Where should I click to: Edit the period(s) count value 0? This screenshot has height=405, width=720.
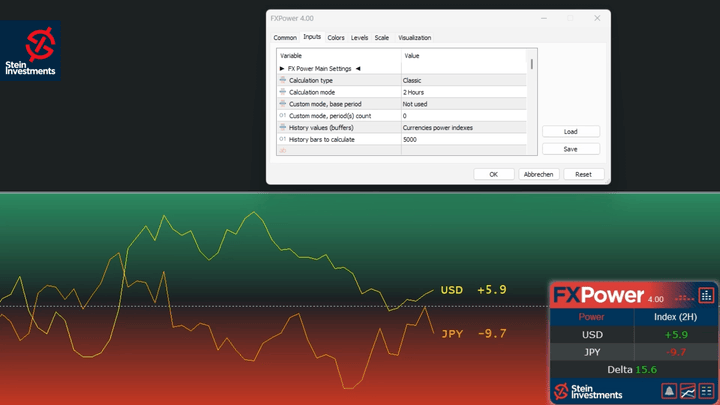tap(464, 116)
